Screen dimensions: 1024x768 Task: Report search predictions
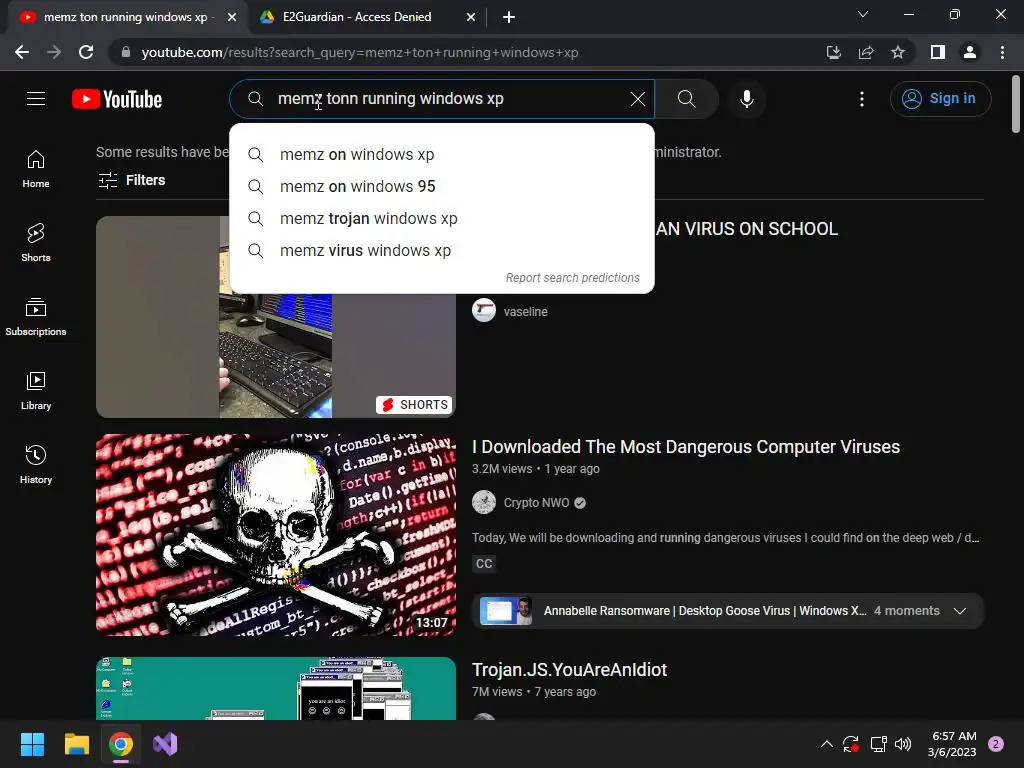pos(573,278)
